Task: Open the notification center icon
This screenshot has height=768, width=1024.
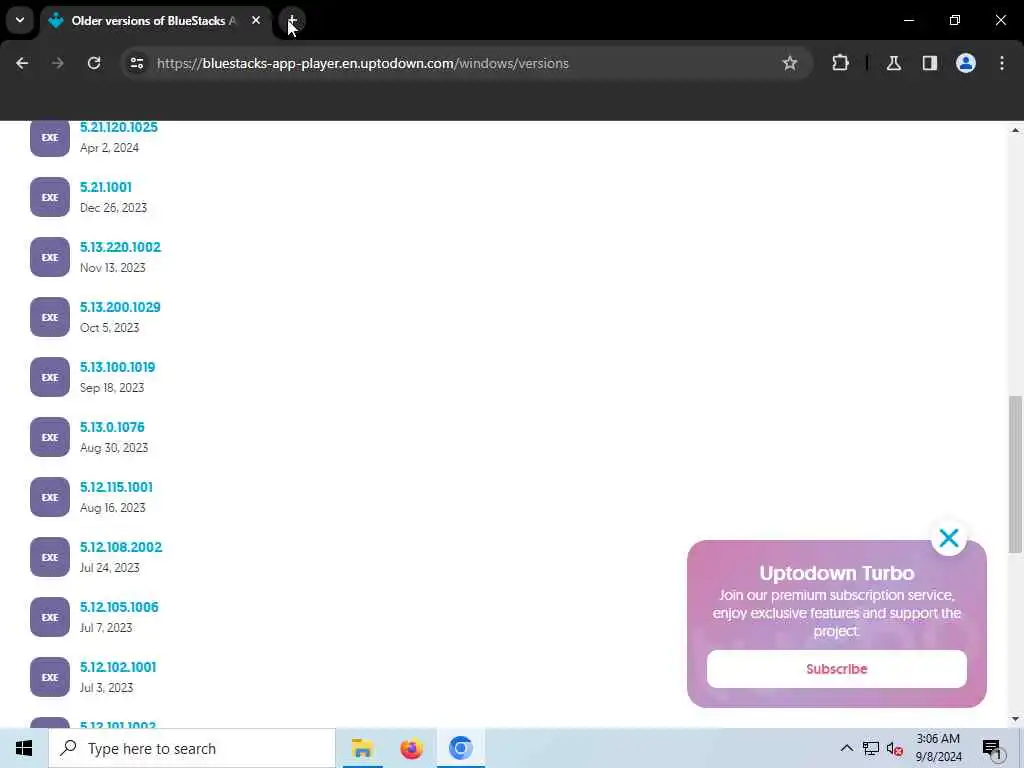Action: click(991, 748)
